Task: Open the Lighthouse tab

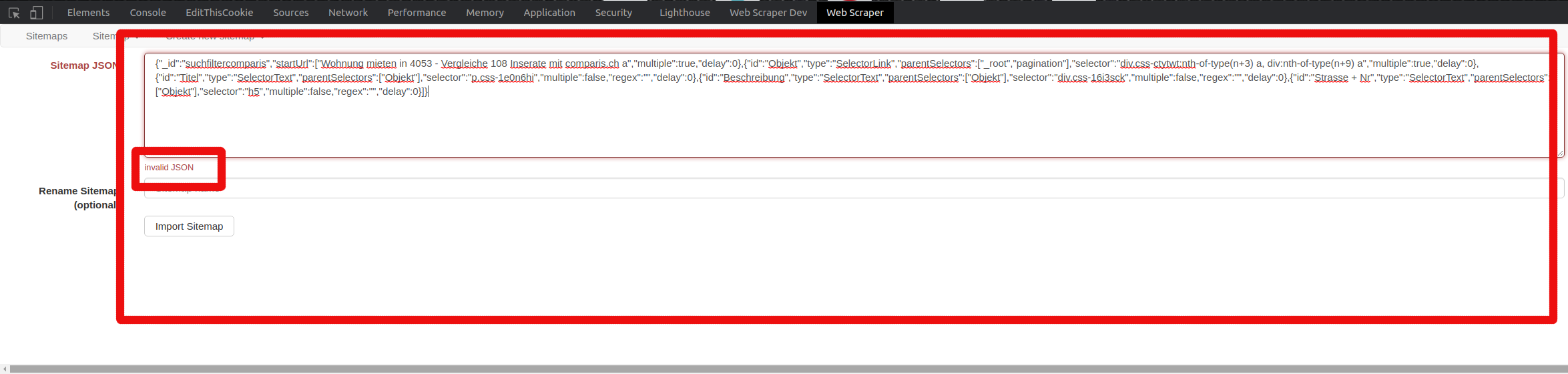Action: tap(684, 13)
